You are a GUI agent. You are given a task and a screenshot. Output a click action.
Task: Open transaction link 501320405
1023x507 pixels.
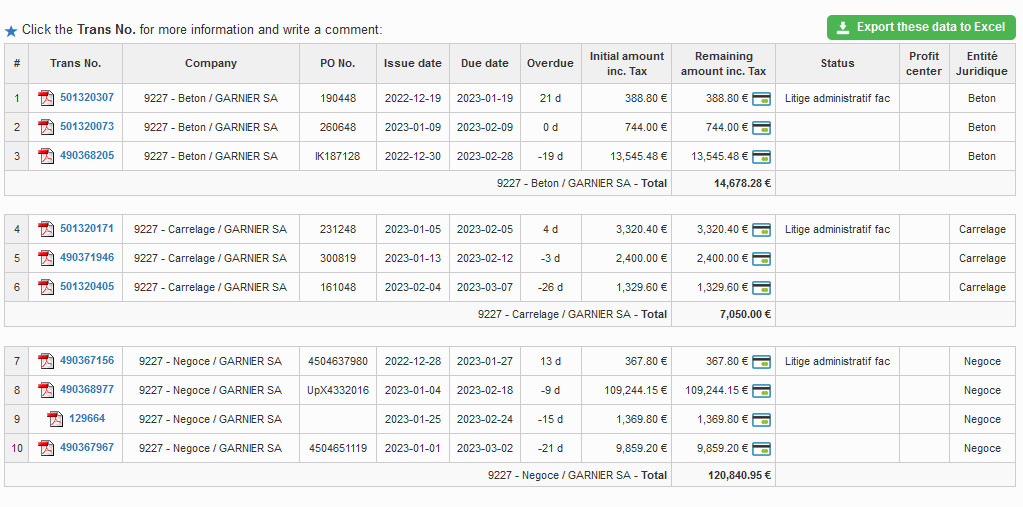point(87,287)
